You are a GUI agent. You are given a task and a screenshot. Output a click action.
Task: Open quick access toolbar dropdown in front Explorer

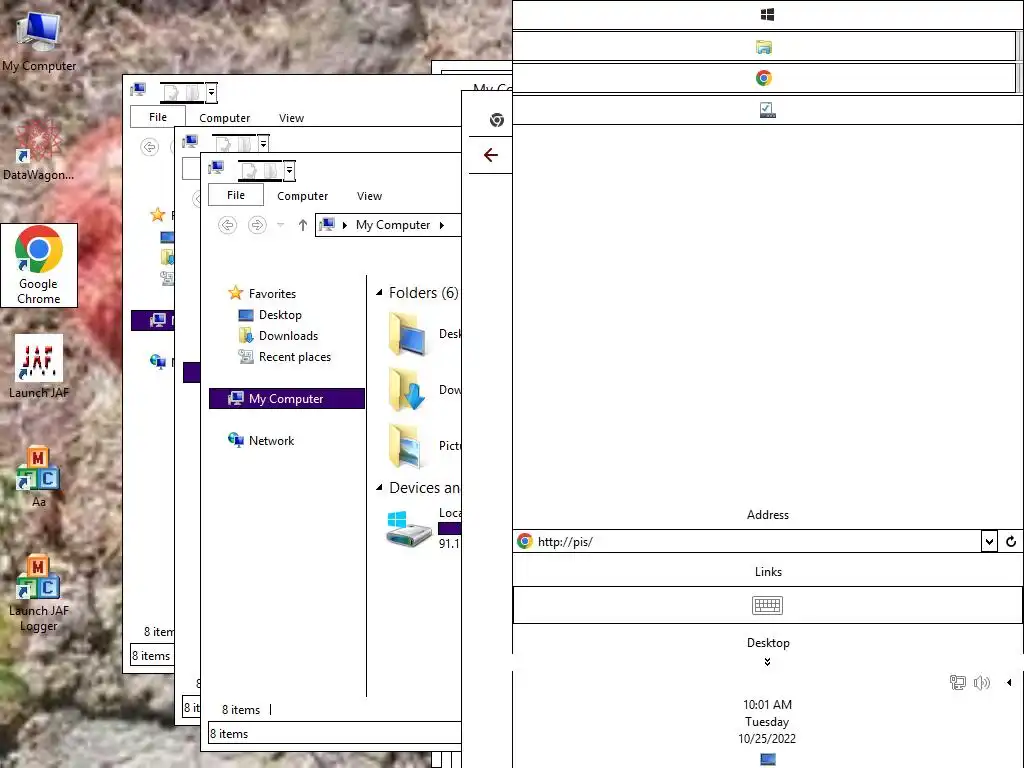point(289,171)
